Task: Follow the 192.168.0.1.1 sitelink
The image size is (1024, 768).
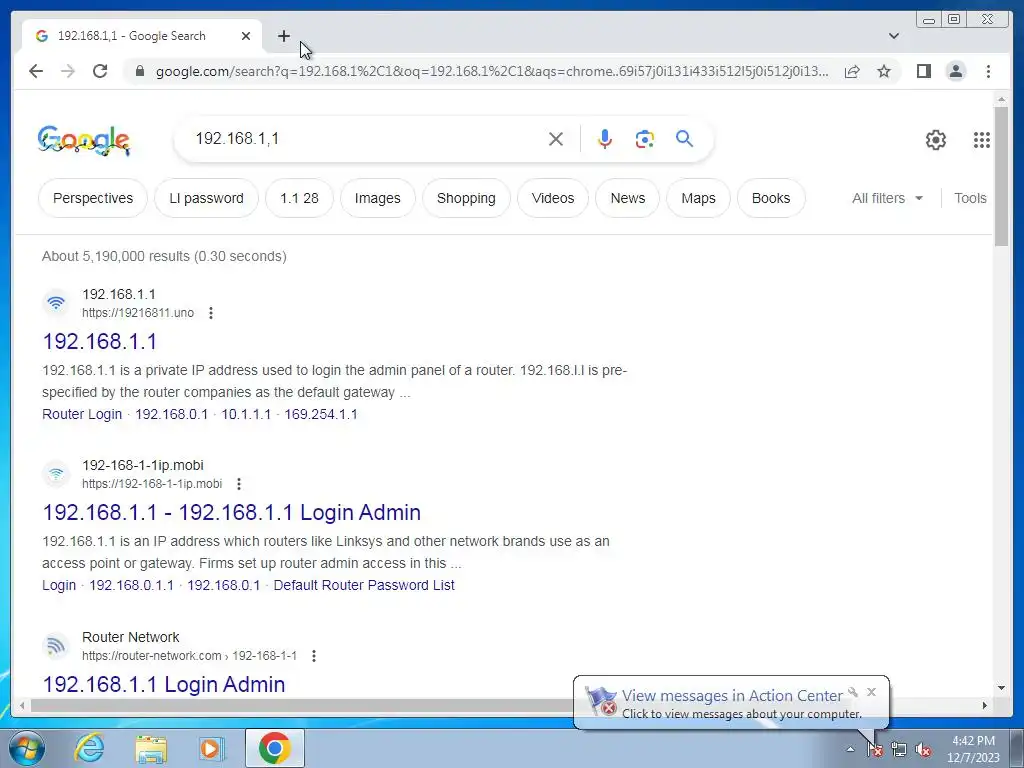Action: click(x=131, y=585)
